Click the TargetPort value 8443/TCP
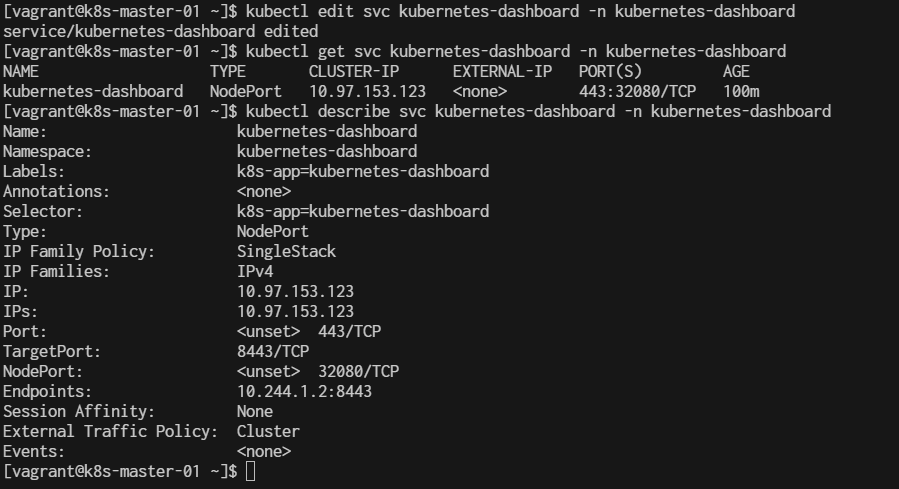The width and height of the screenshot is (899, 489). [273, 351]
